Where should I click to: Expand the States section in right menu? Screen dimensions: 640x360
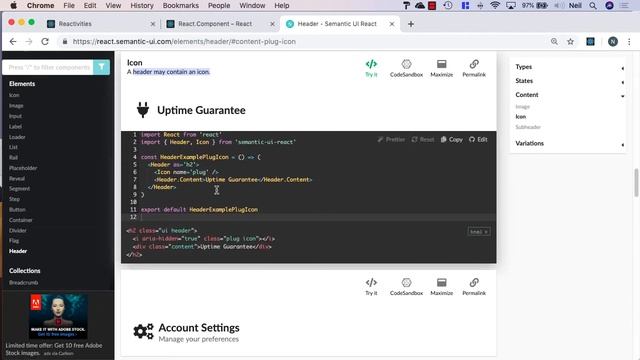coord(569,81)
